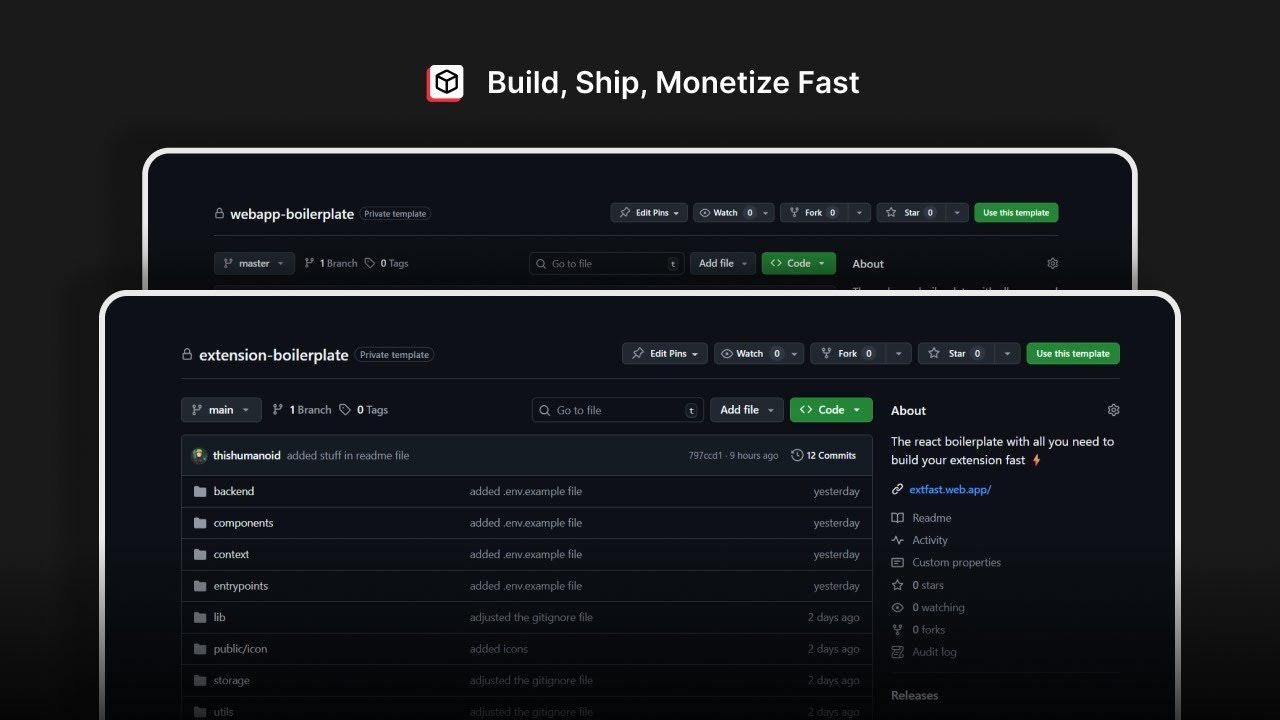This screenshot has width=1280, height=720.
Task: Open the master branch dropdown
Action: (254, 264)
